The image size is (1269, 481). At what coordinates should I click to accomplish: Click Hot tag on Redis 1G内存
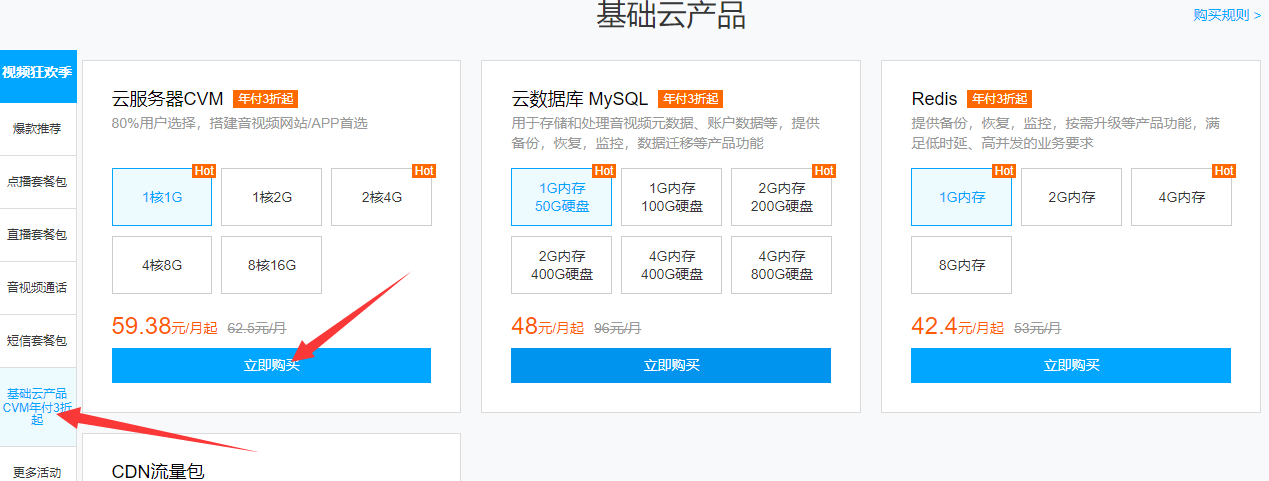[1004, 171]
